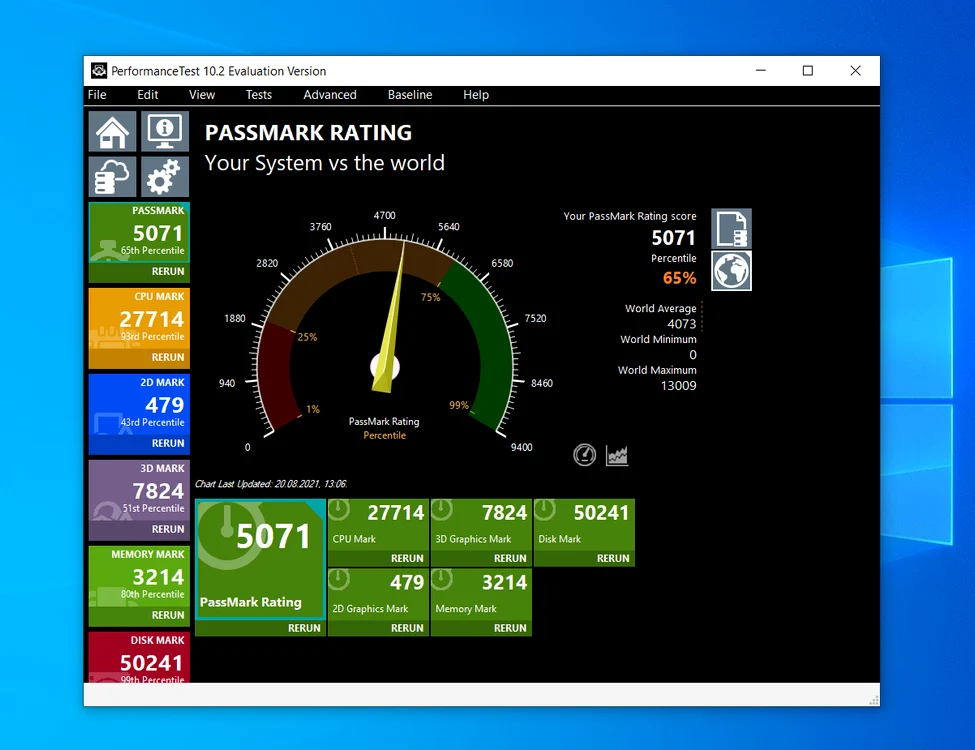The image size is (975, 750).
Task: Open the System Information monitor icon
Action: 165,131
